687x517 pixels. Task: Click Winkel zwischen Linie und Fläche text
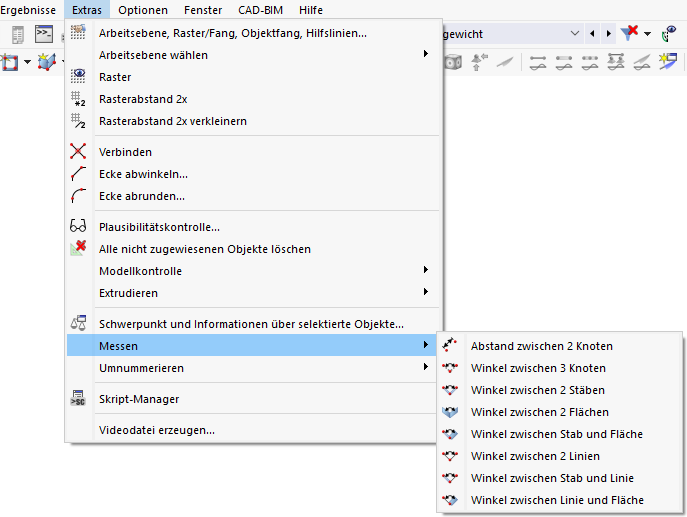tap(557, 500)
